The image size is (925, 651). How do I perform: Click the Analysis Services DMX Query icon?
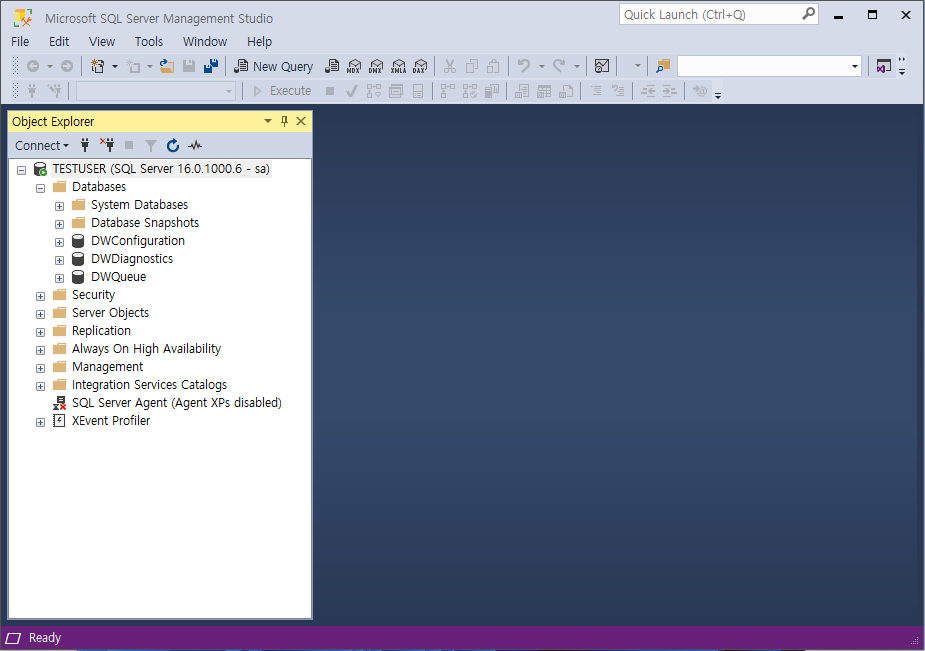(376, 67)
